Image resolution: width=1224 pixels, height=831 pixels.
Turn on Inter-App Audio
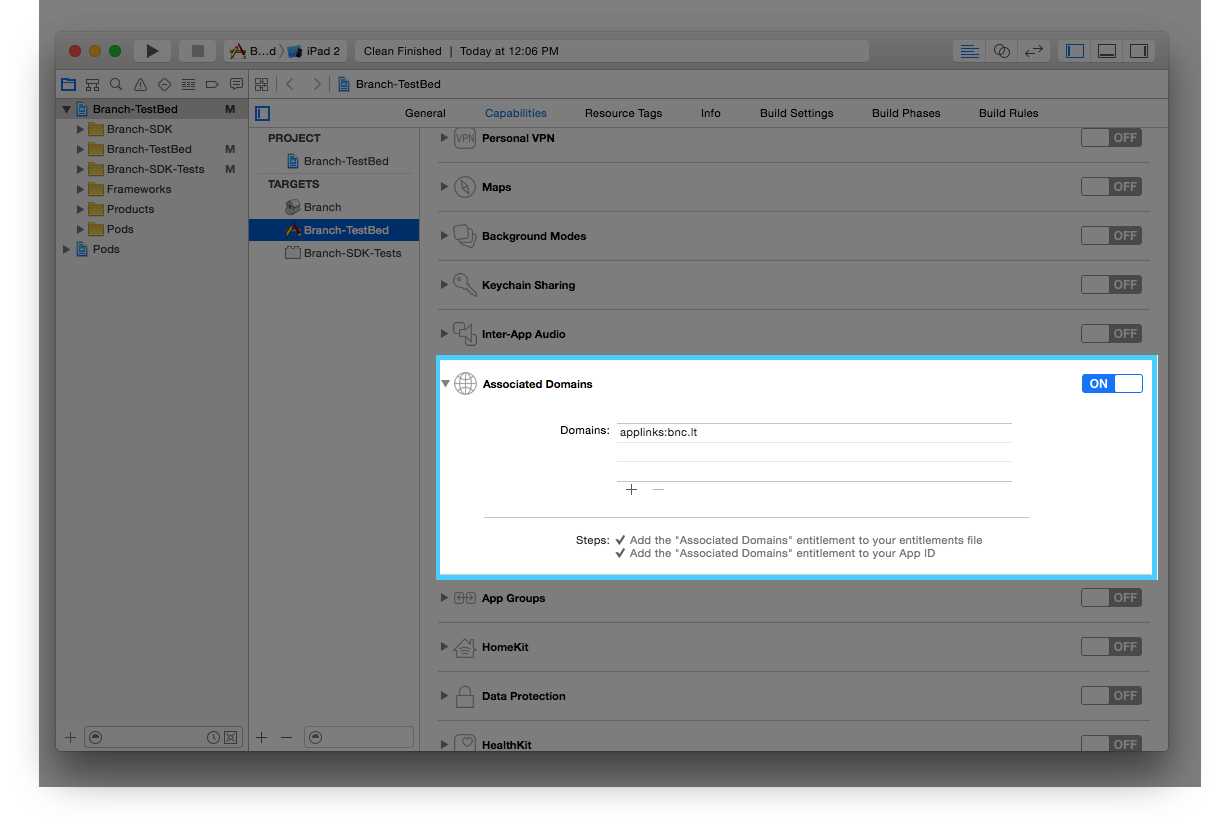coord(1111,334)
